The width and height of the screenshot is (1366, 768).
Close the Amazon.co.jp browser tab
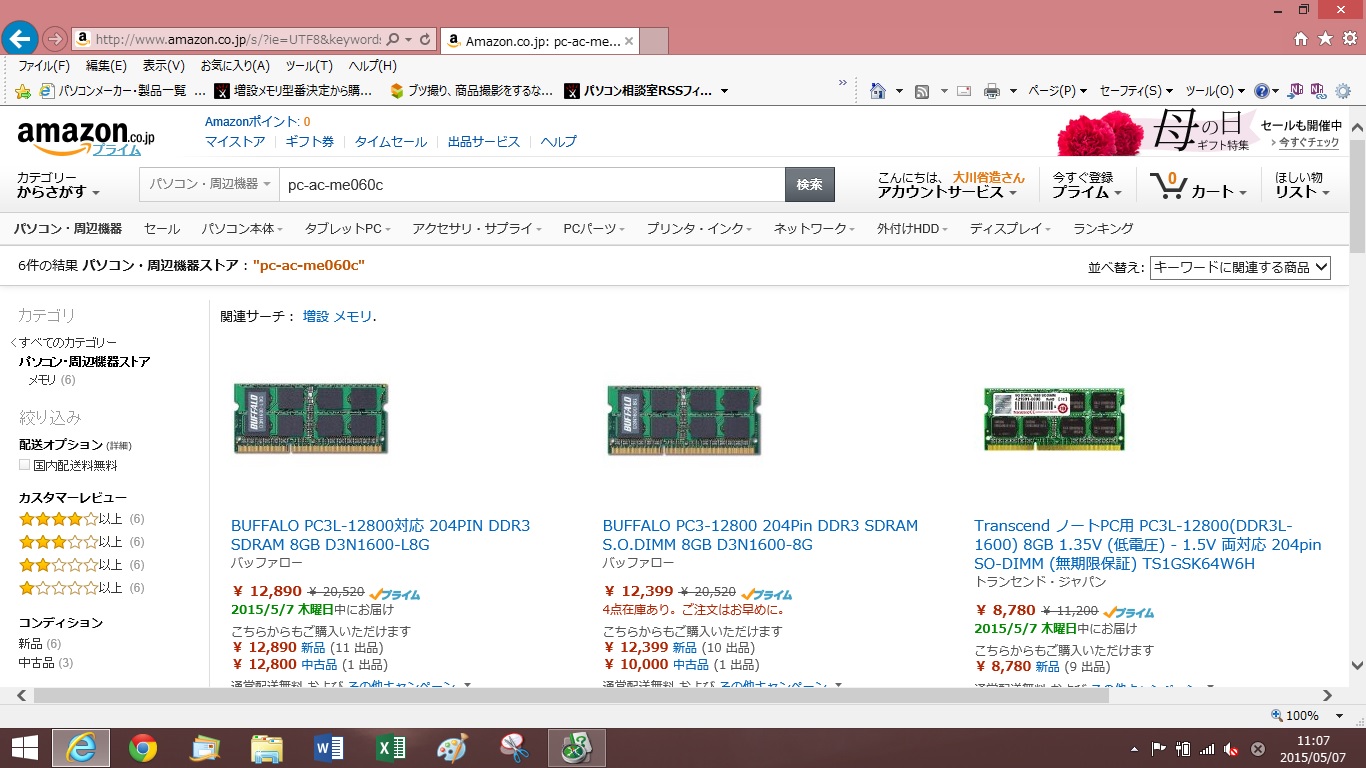pos(629,41)
